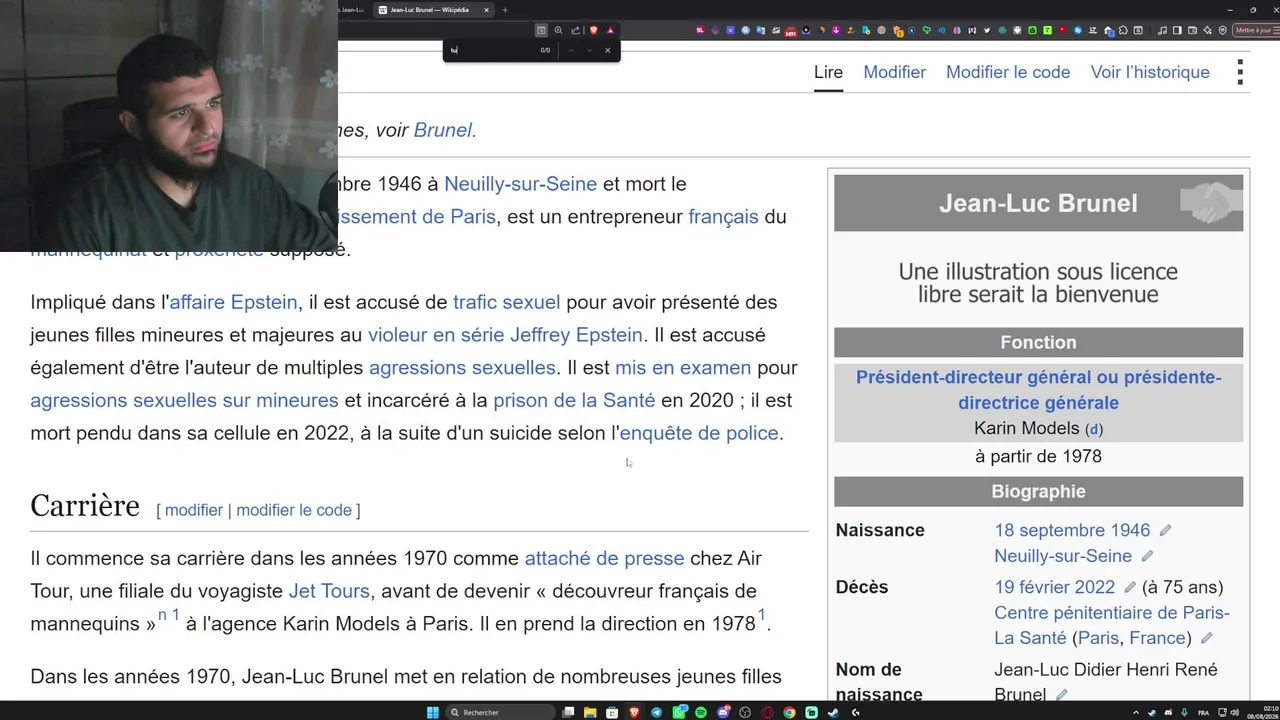Open Brave Shields lion icon
This screenshot has height=720, width=1280.
[x=593, y=30]
